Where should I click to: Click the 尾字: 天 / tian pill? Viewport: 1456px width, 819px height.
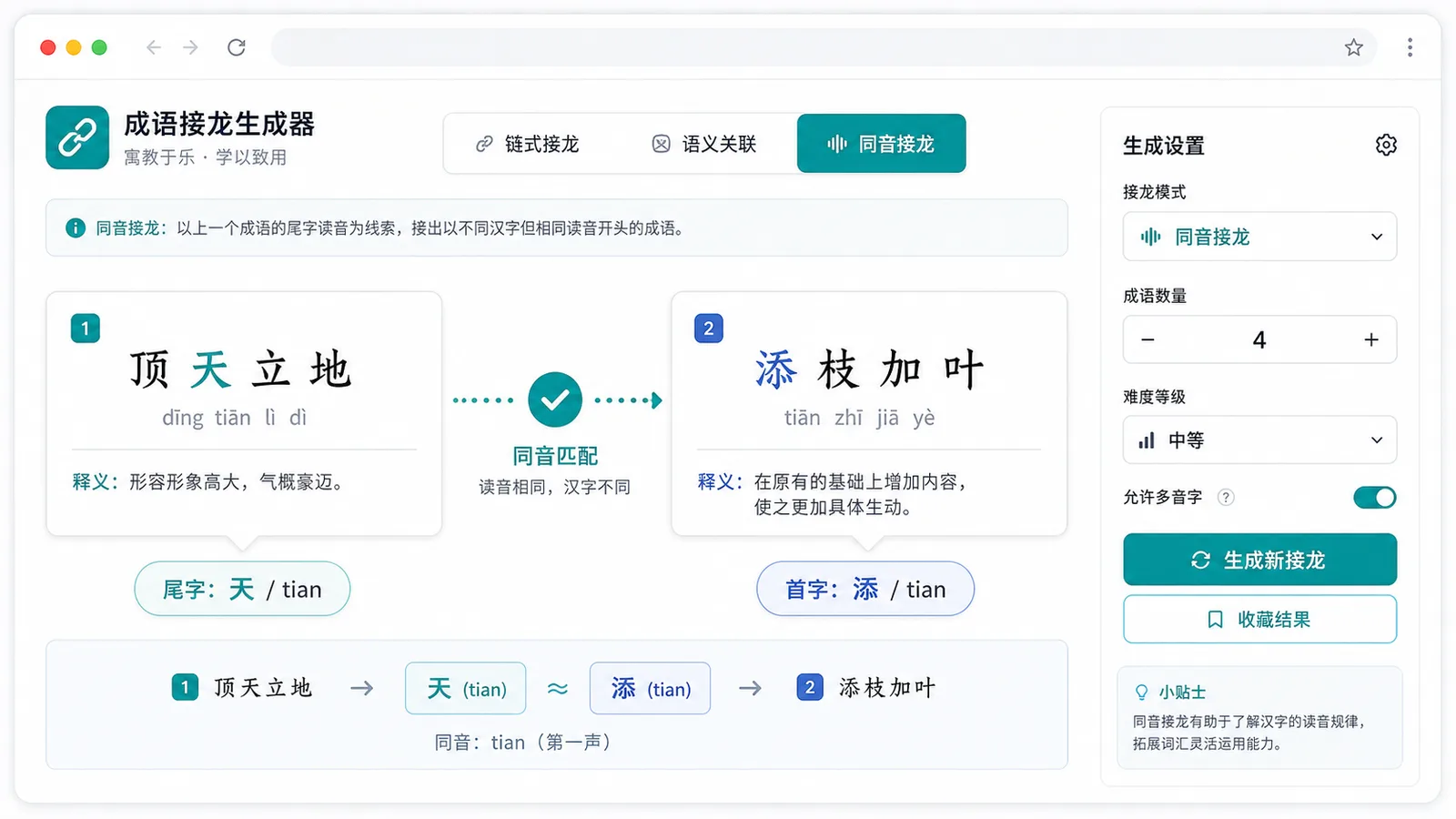(x=242, y=589)
